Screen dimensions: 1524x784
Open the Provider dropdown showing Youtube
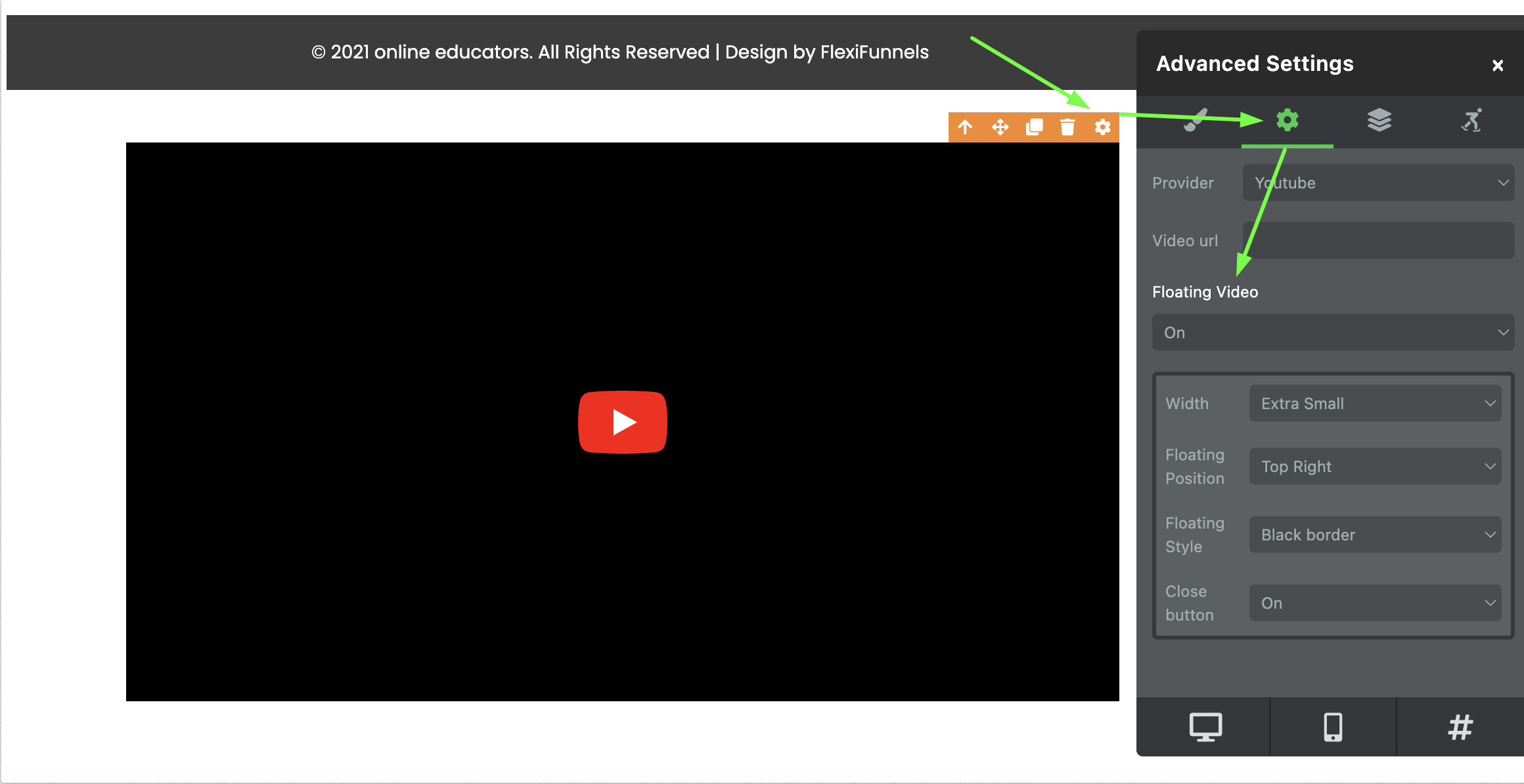click(1378, 183)
